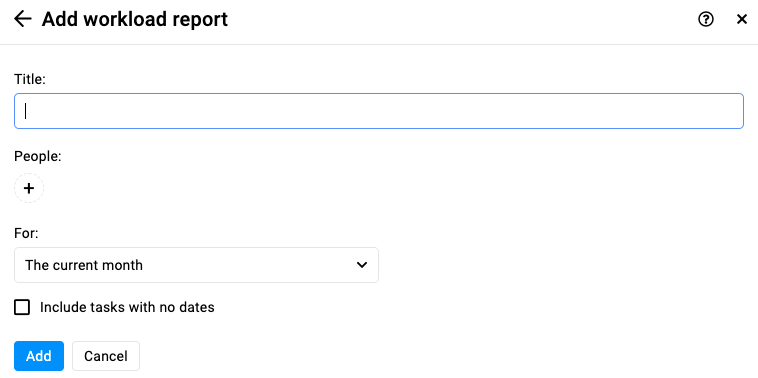Click the blue Add button
Viewport: 758px width, 378px height.
pos(39,356)
